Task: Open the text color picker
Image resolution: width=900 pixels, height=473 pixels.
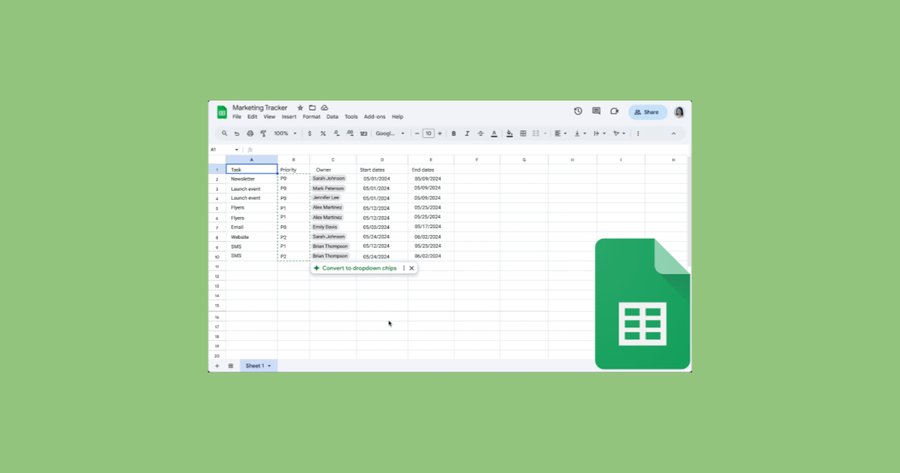Action: coord(494,134)
